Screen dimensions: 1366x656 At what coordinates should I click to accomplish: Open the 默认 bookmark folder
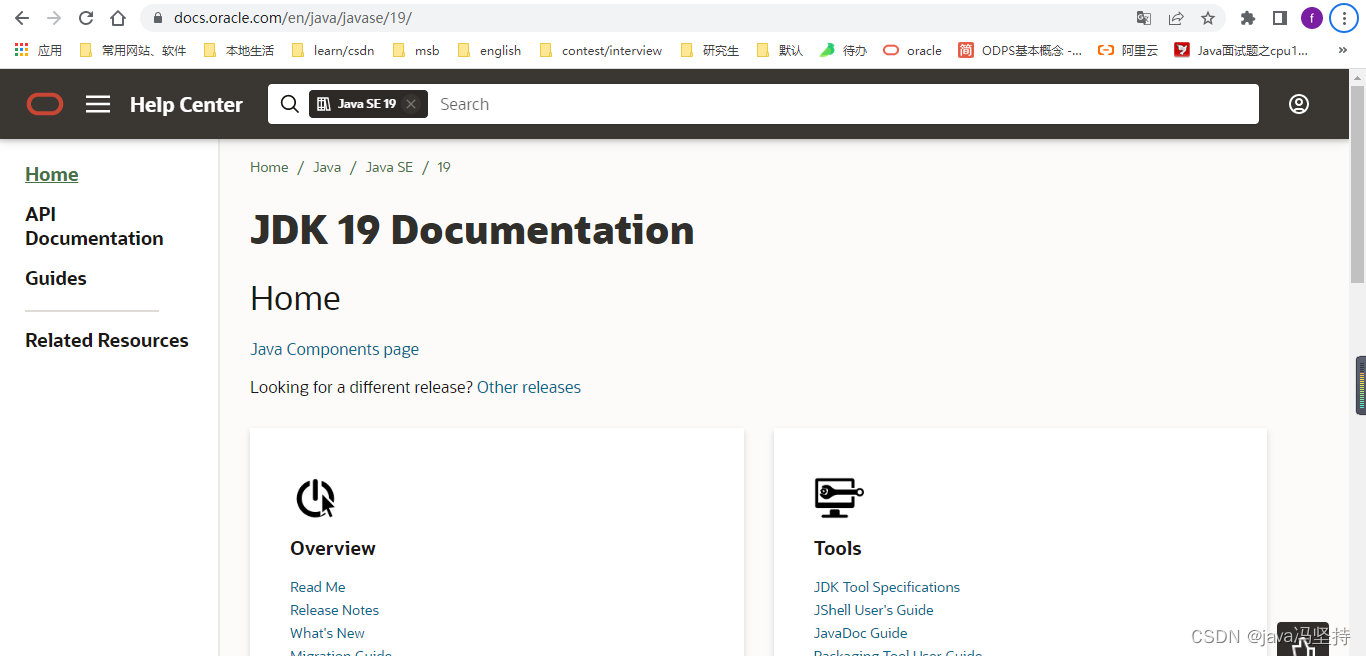point(779,50)
